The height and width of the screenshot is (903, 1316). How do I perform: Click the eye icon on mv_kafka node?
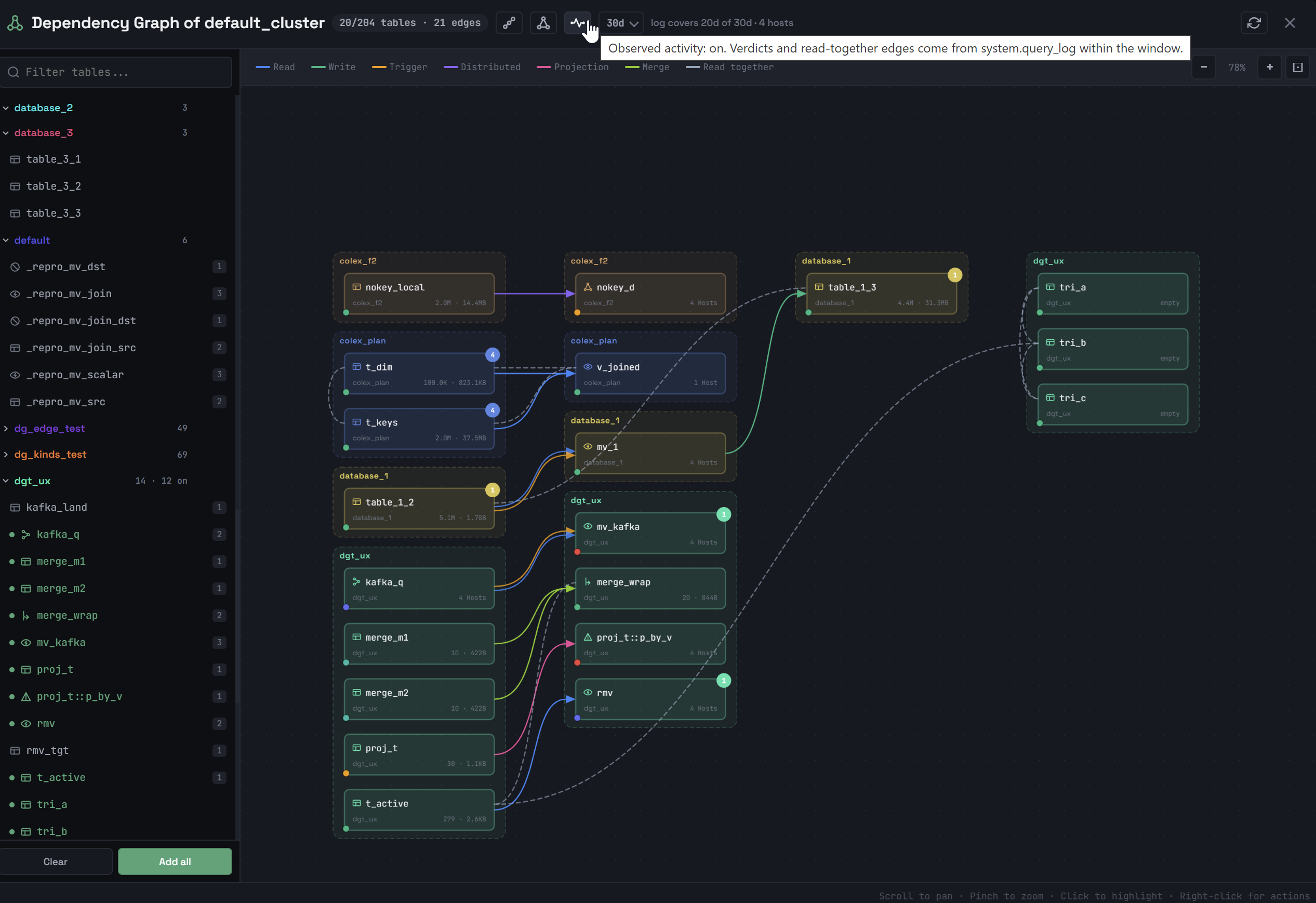click(588, 526)
